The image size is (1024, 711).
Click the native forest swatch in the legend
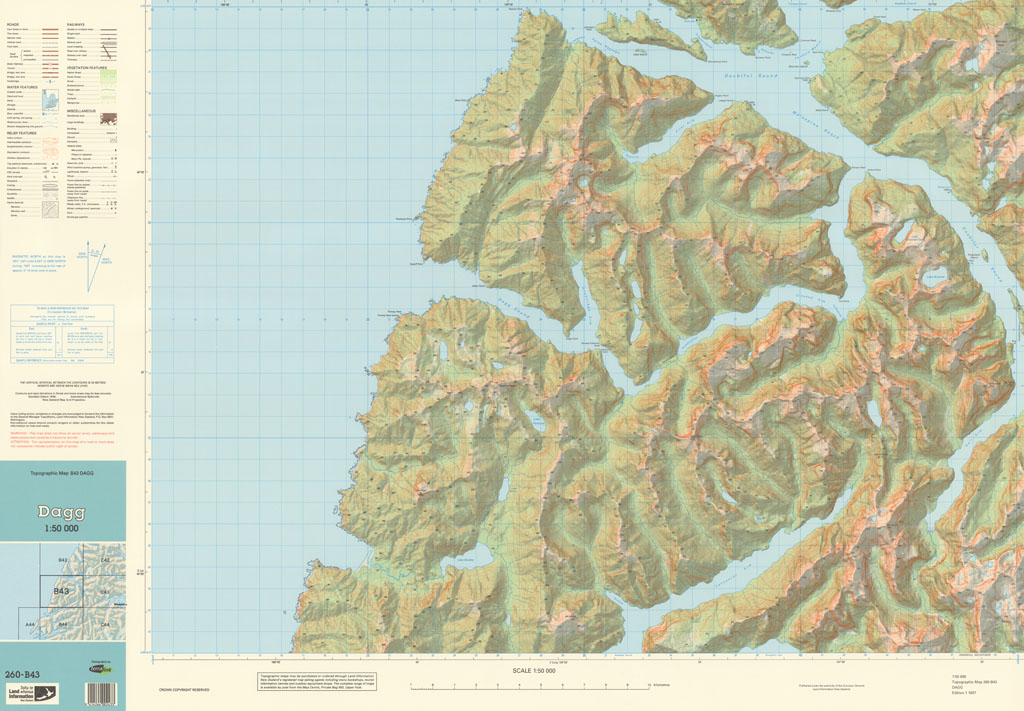[108, 73]
